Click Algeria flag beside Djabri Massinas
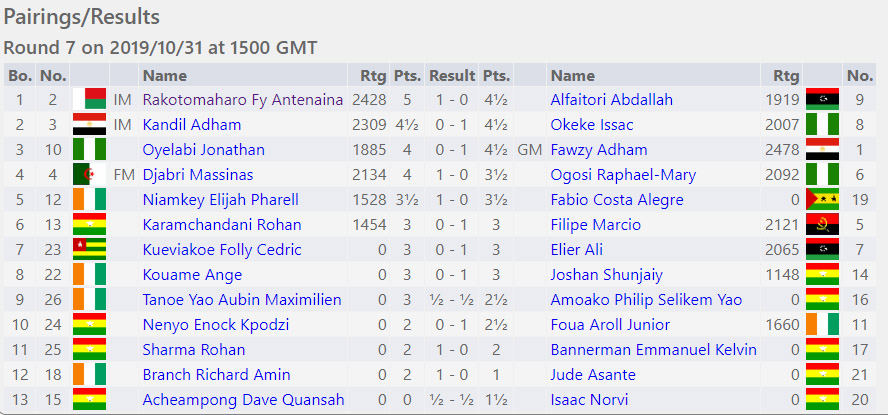The image size is (888, 415). [89, 175]
